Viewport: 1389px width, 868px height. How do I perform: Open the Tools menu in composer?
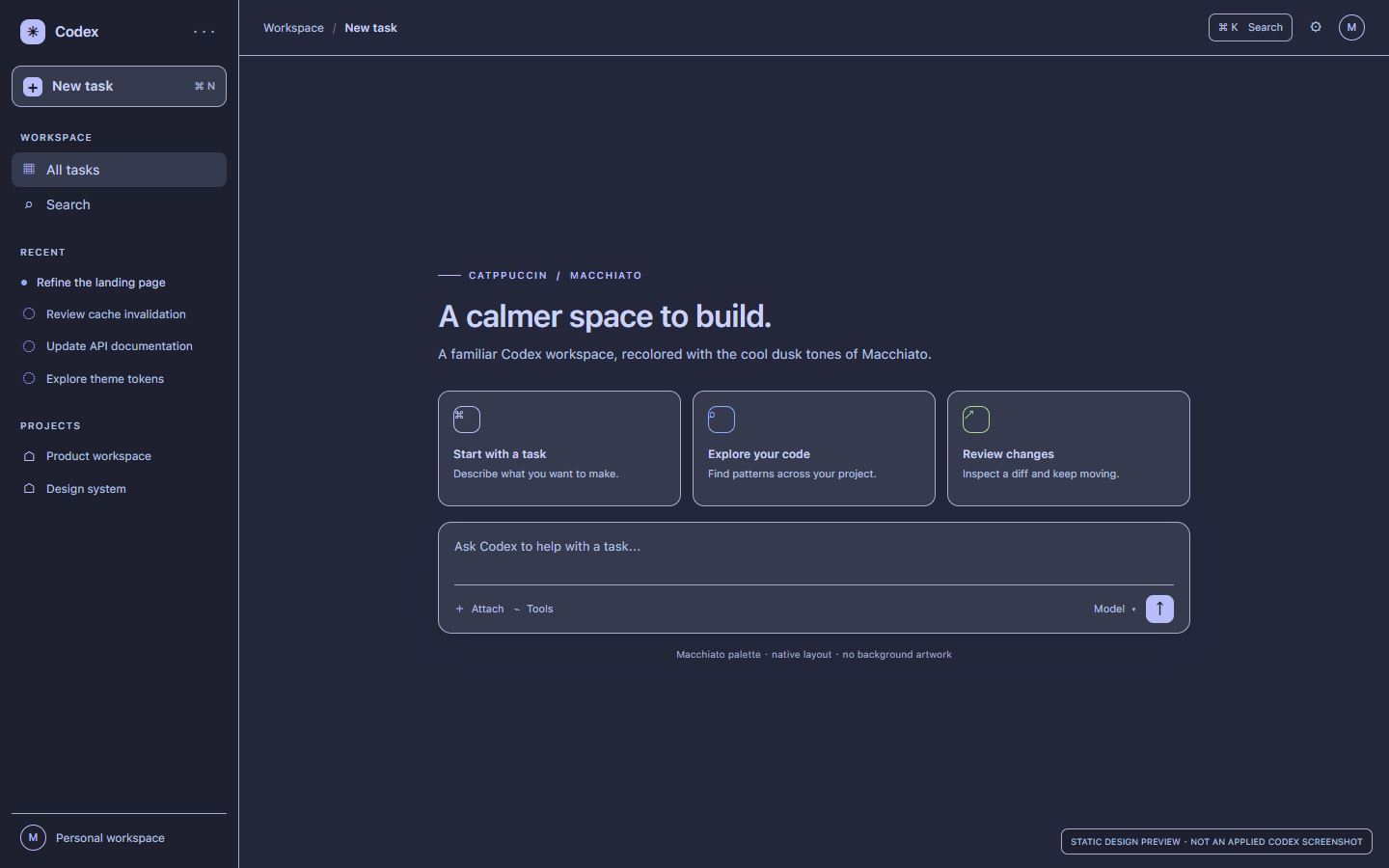pos(533,609)
